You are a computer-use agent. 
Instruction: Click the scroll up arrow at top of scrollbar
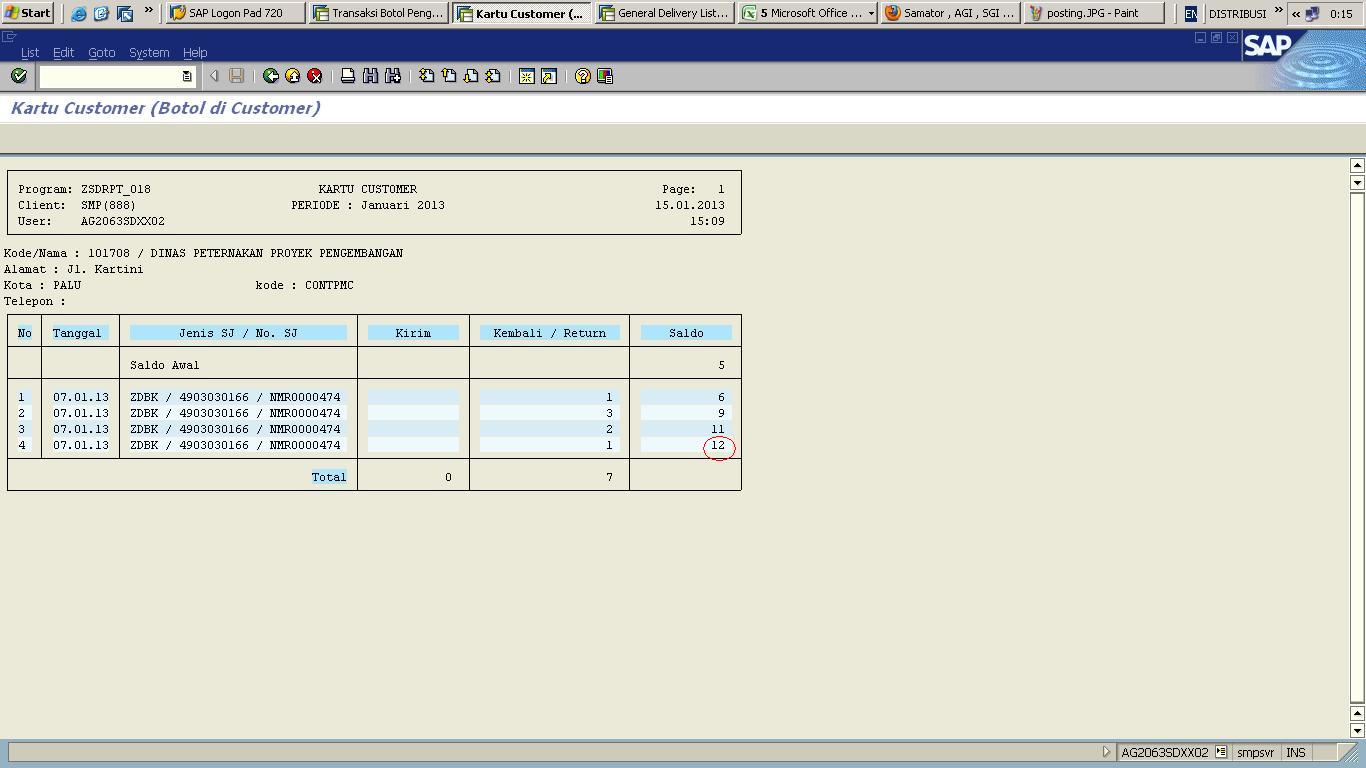click(x=1357, y=166)
